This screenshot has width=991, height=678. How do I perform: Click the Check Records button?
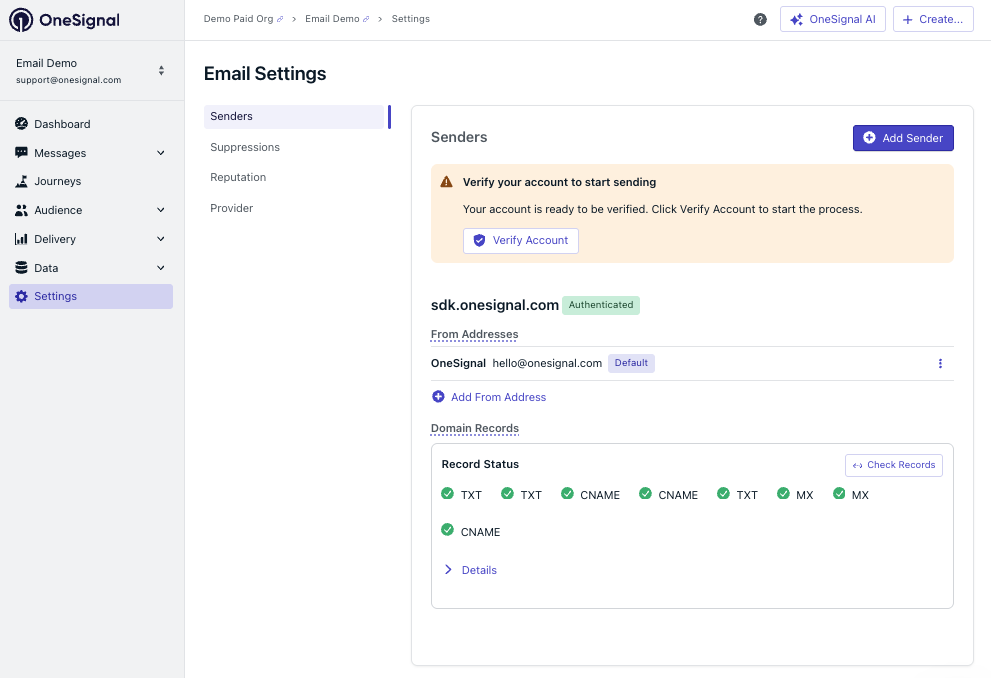tap(894, 465)
